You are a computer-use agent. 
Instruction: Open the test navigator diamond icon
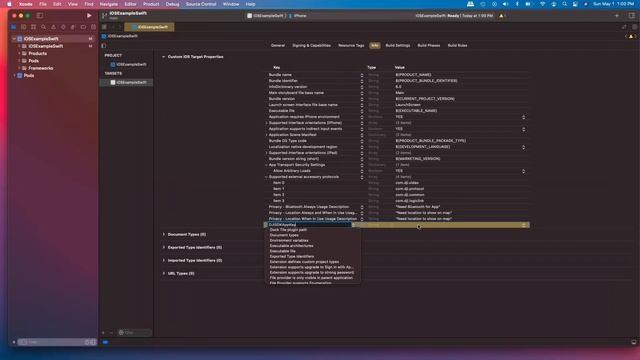(x=63, y=27)
